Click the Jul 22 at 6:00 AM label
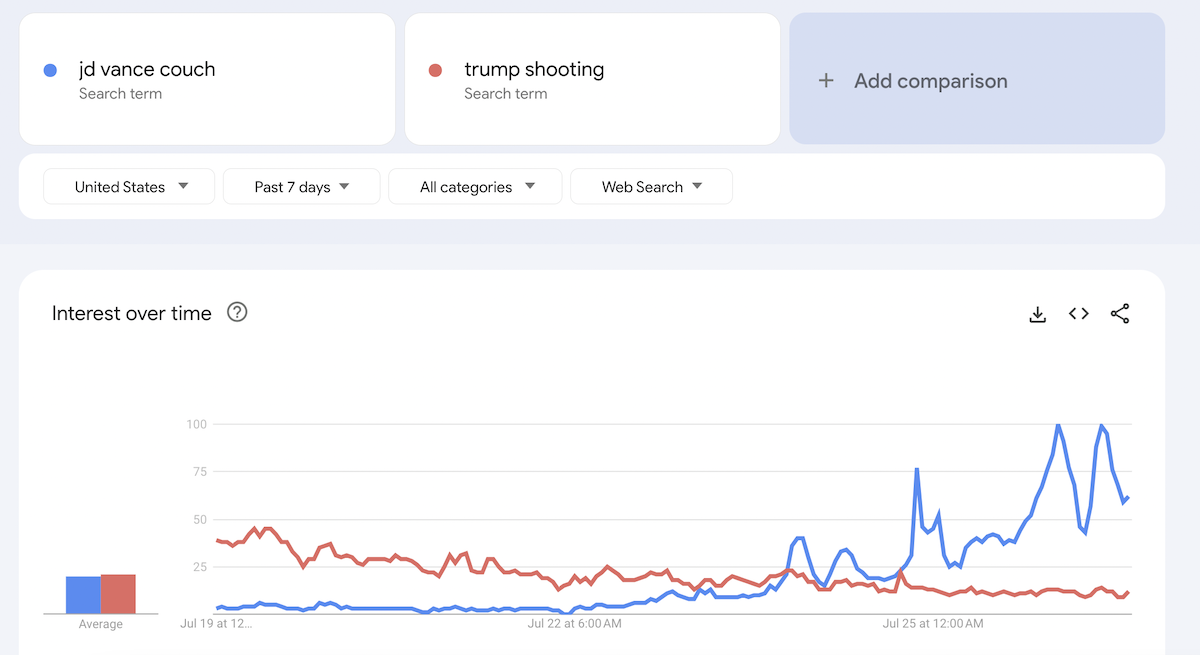The image size is (1200, 655). click(x=575, y=624)
